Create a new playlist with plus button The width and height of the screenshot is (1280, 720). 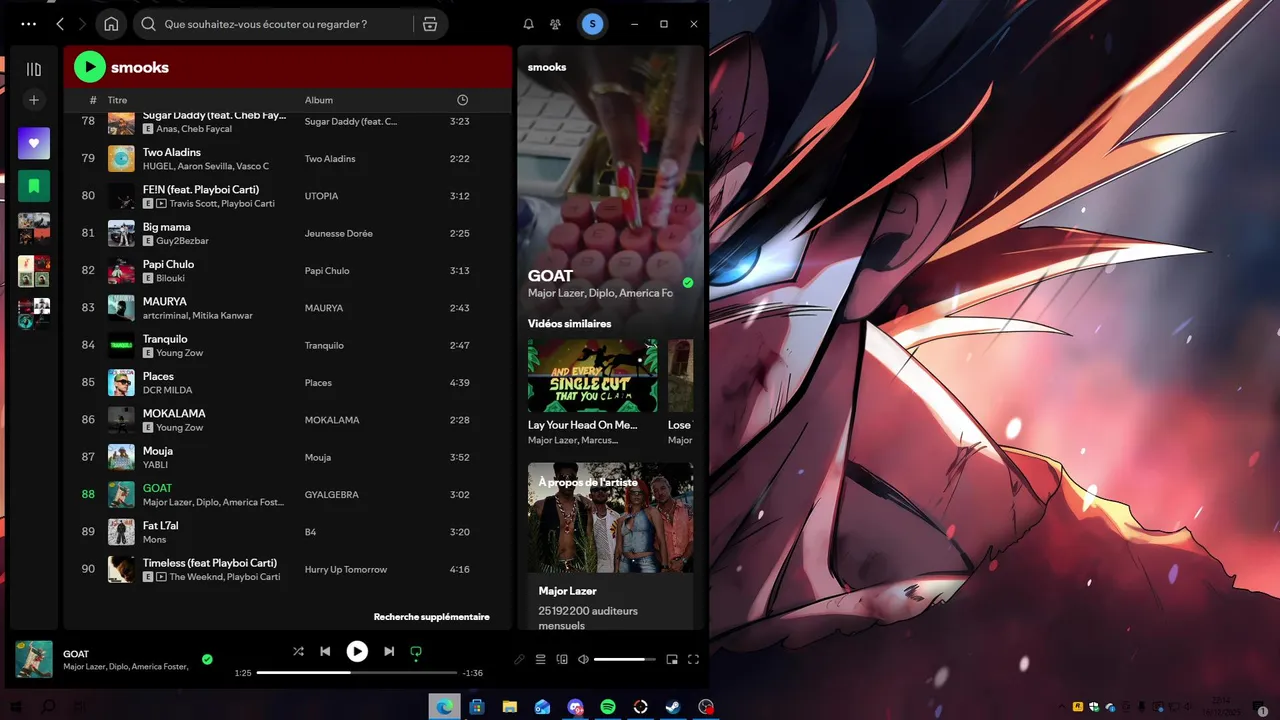pos(34,100)
